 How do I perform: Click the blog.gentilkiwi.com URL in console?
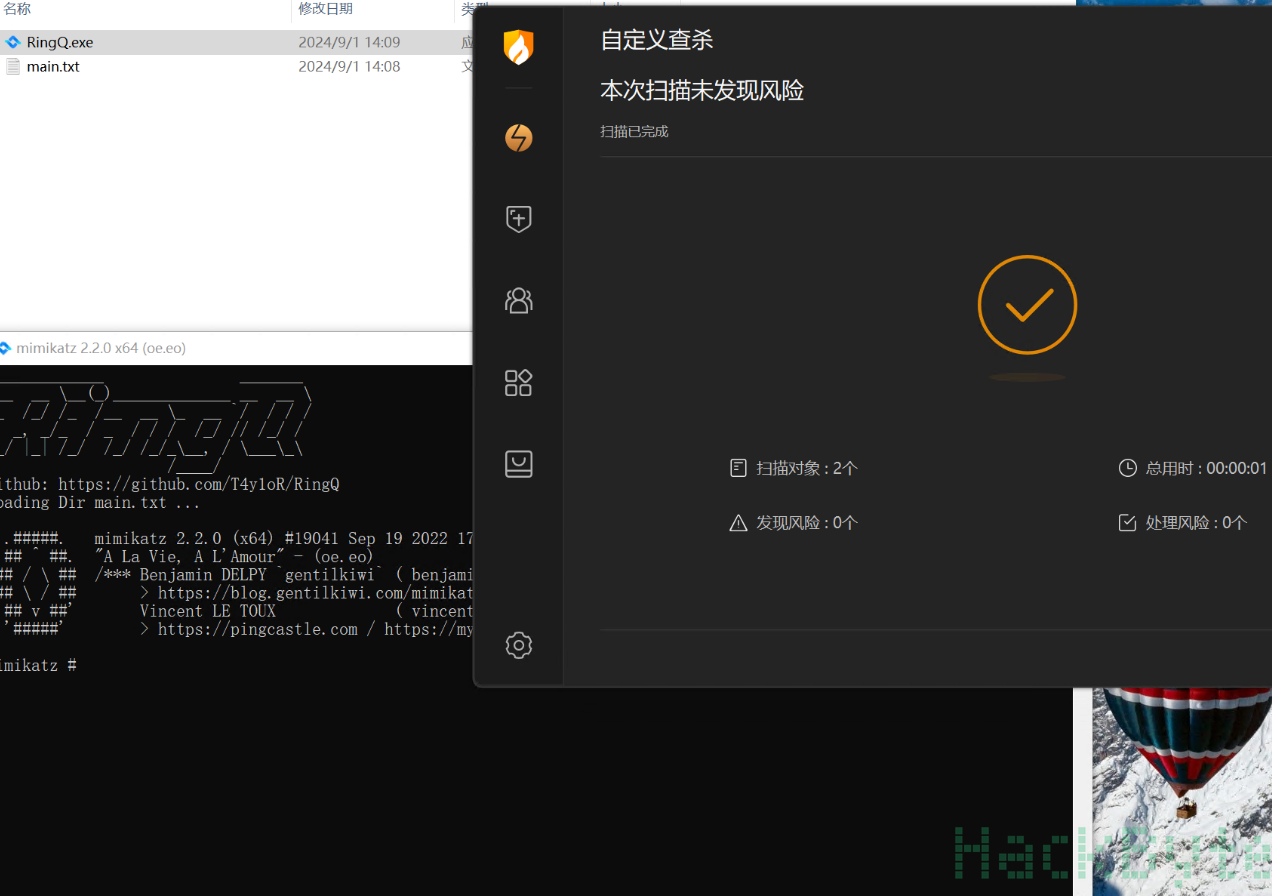point(315,593)
